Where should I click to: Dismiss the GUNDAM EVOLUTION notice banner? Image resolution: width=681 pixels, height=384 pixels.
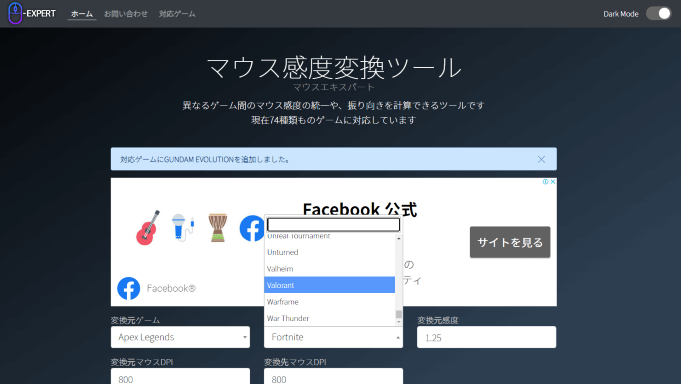coord(541,159)
